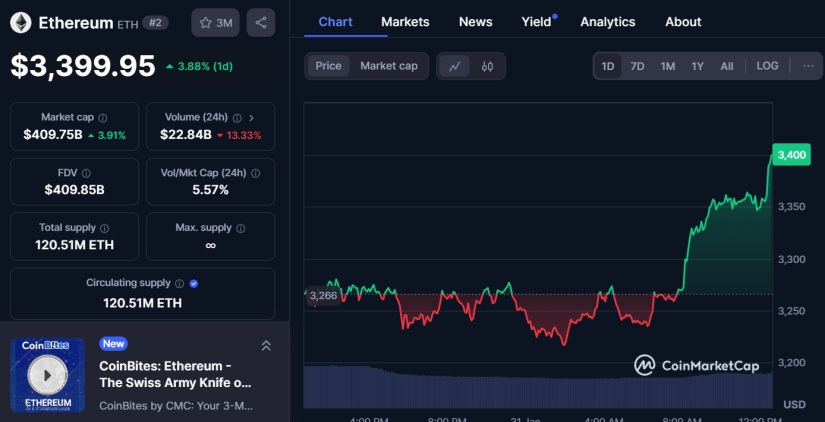Image resolution: width=825 pixels, height=422 pixels.
Task: Click Circulating supply verified badge
Action: (x=194, y=283)
